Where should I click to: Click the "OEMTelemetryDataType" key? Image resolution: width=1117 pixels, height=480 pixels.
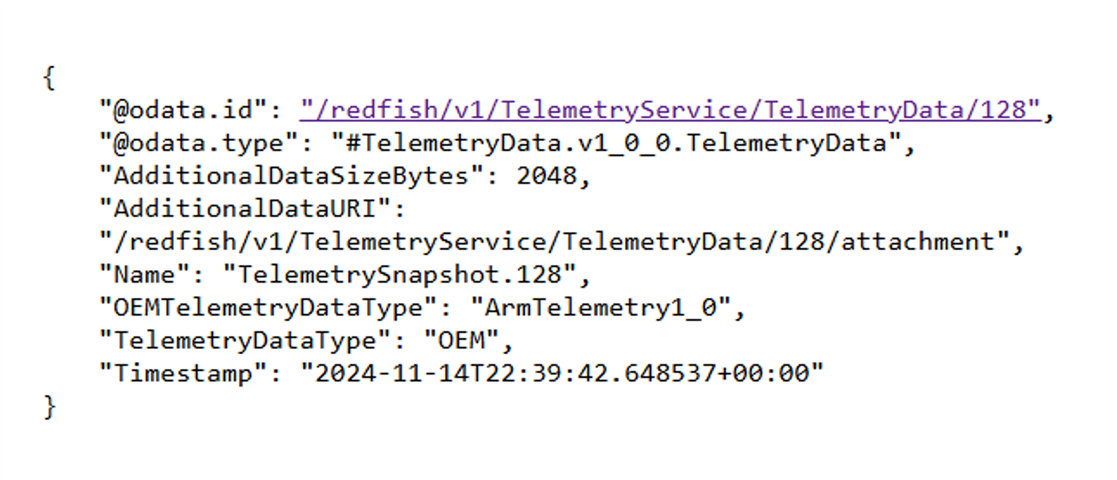(x=269, y=308)
